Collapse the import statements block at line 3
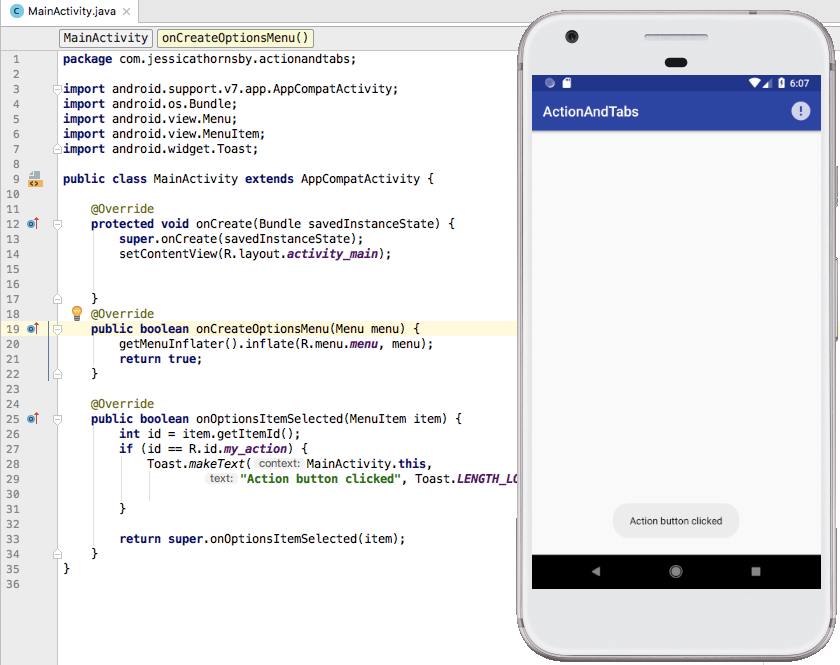The image size is (840, 665). point(57,89)
